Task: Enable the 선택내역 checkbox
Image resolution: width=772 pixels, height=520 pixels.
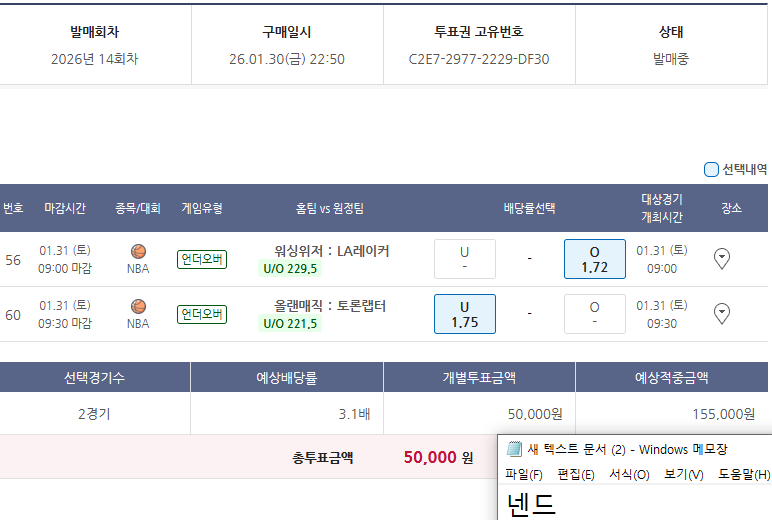Action: [712, 170]
